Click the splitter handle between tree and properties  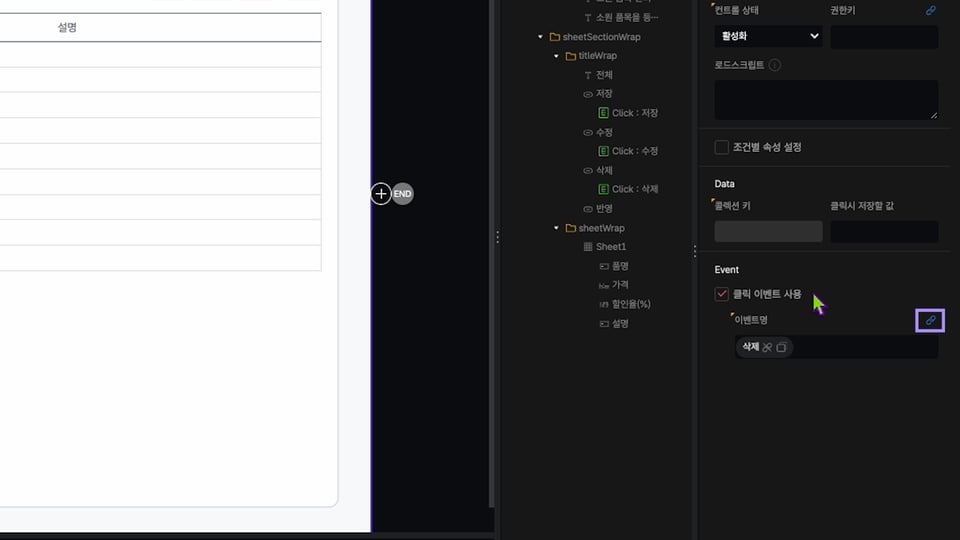pos(695,251)
